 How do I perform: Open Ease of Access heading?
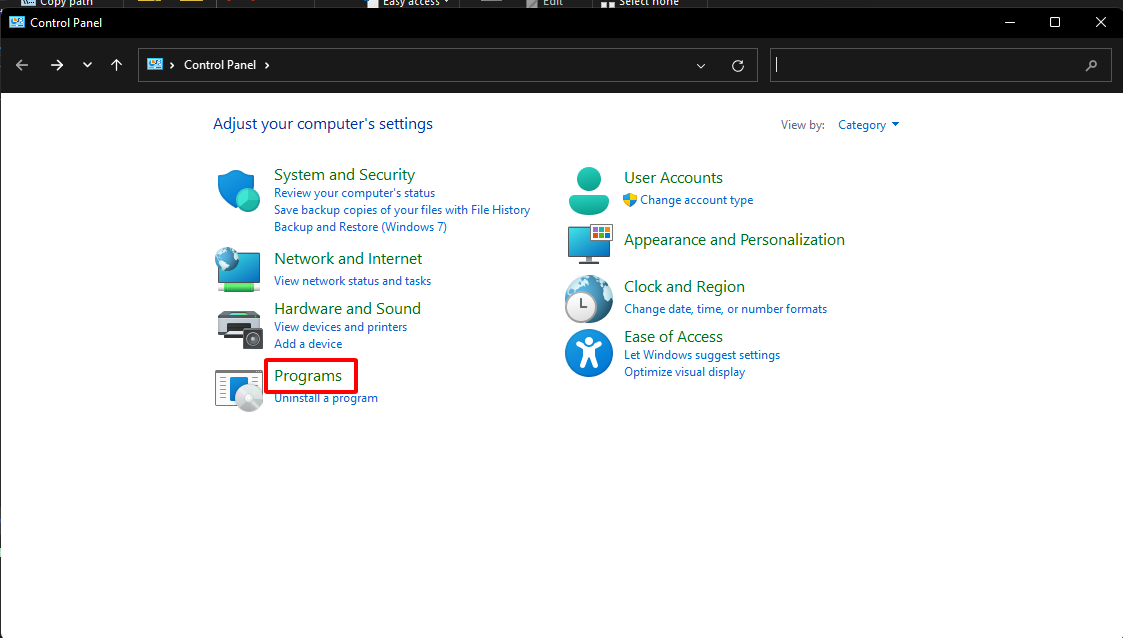[x=673, y=337]
